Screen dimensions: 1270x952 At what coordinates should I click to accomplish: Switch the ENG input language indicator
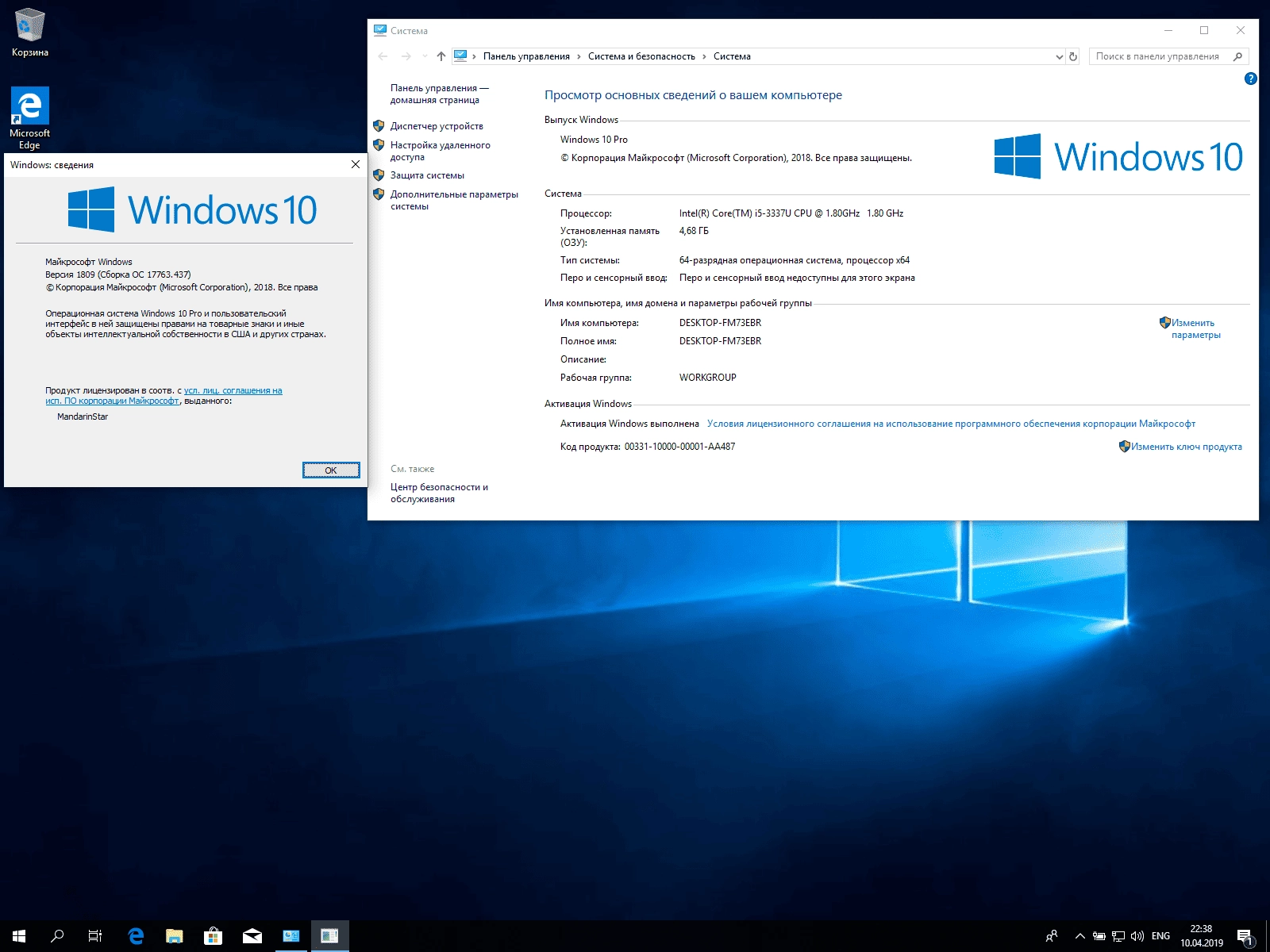1160,936
